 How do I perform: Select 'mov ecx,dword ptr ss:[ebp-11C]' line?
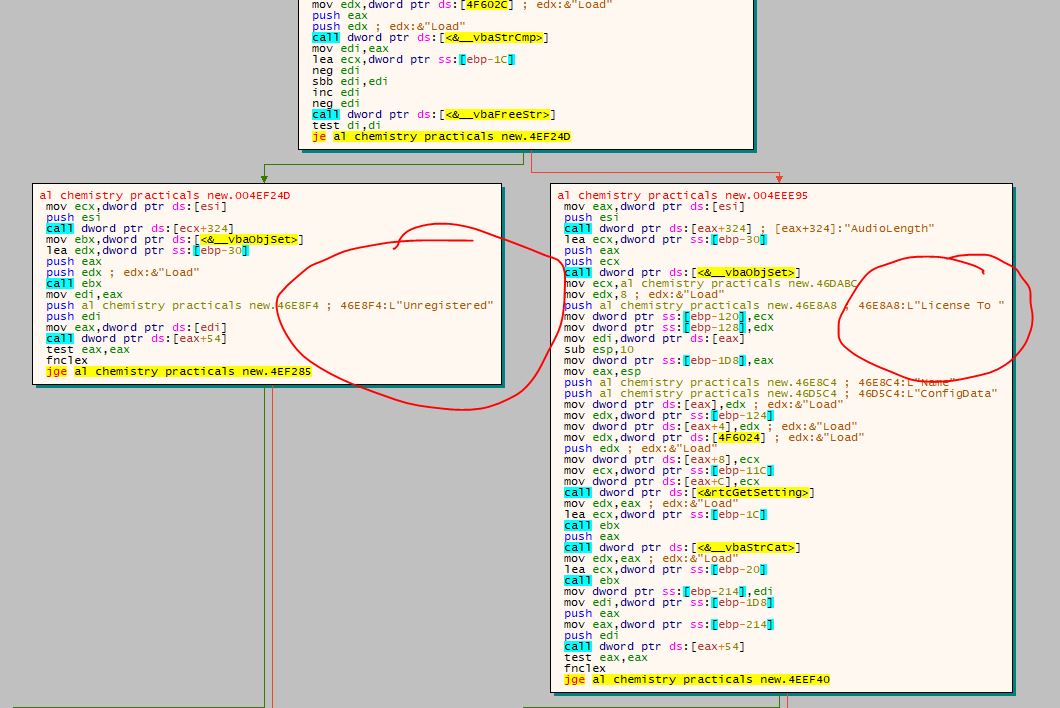click(668, 471)
